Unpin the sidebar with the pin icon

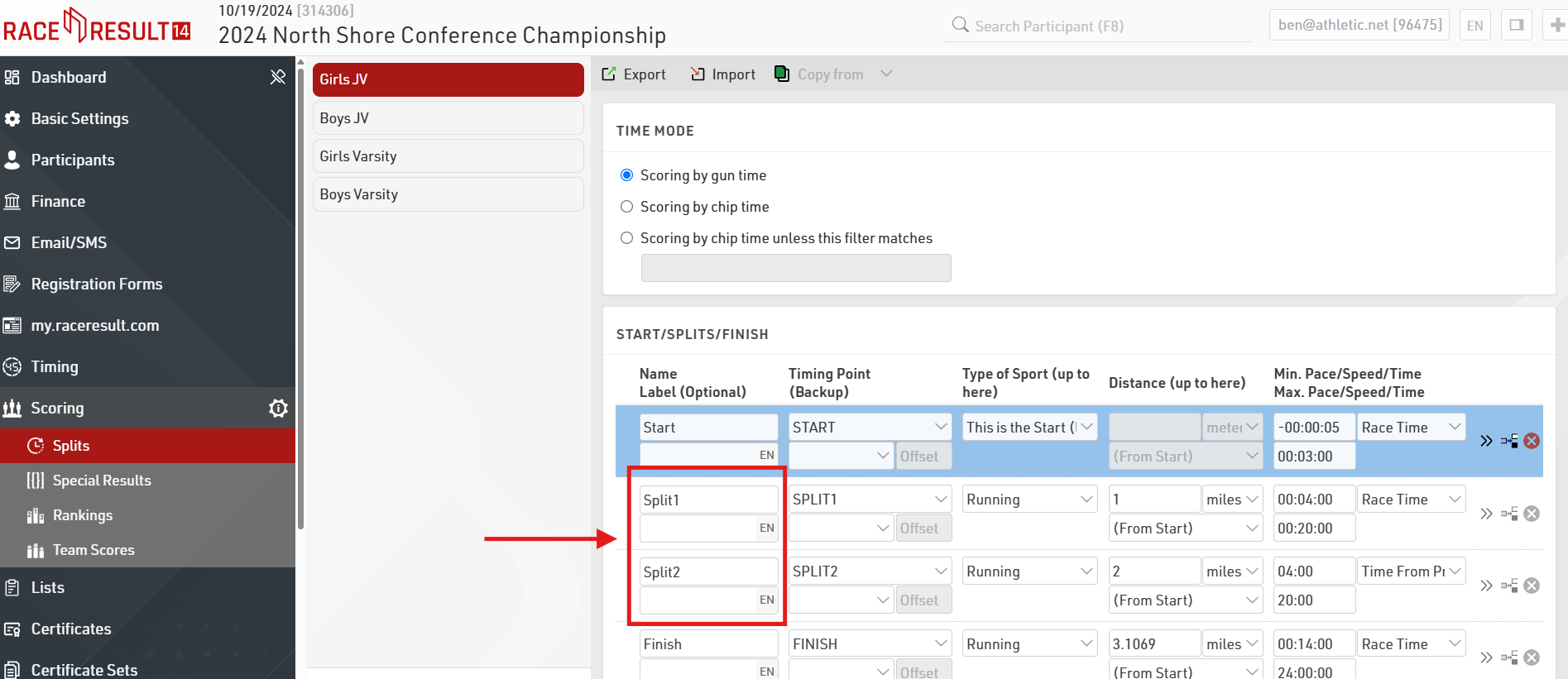pyautogui.click(x=278, y=77)
